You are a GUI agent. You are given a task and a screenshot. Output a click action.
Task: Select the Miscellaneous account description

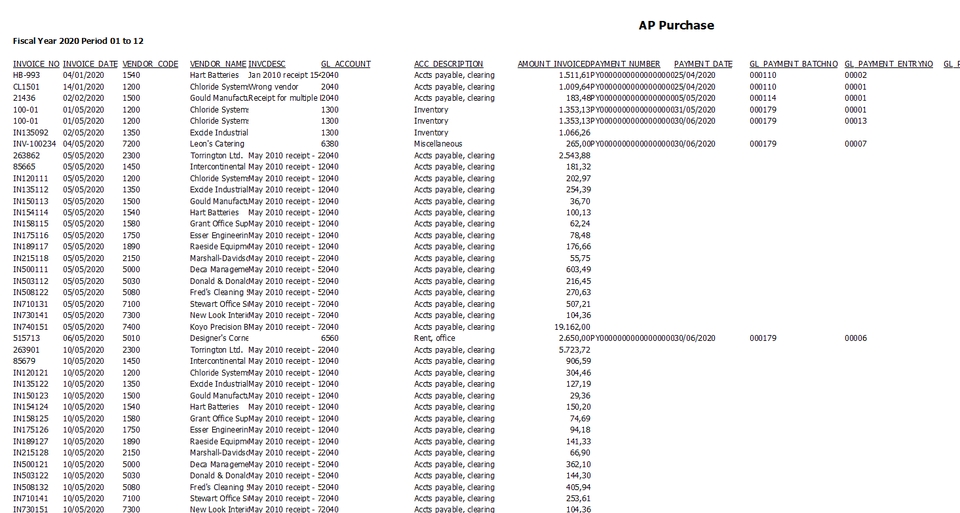click(438, 144)
